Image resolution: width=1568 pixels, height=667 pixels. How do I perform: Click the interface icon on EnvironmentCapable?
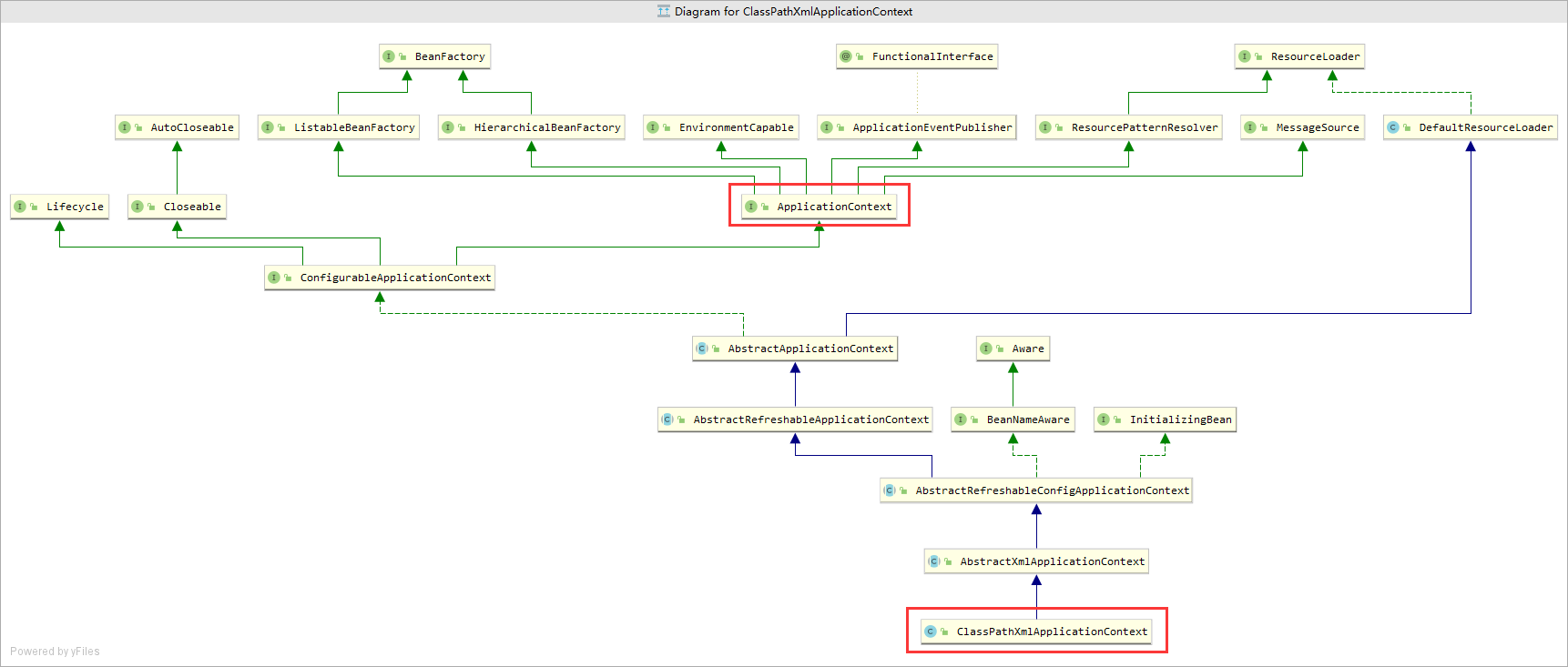pyautogui.click(x=653, y=127)
